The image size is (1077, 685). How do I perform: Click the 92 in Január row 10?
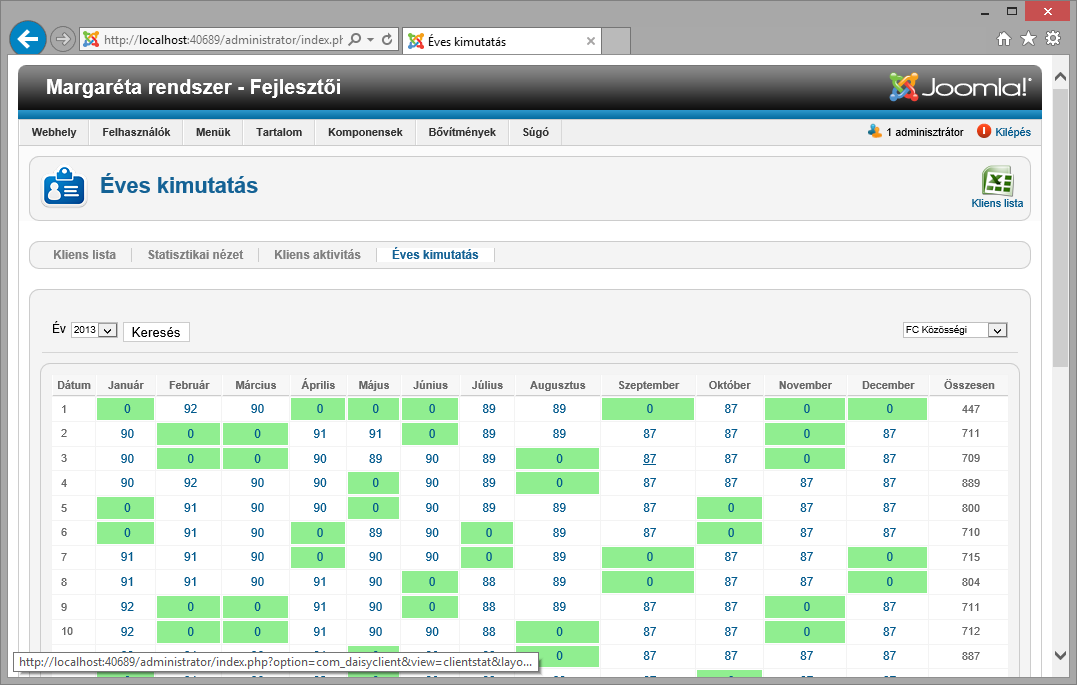[x=127, y=631]
